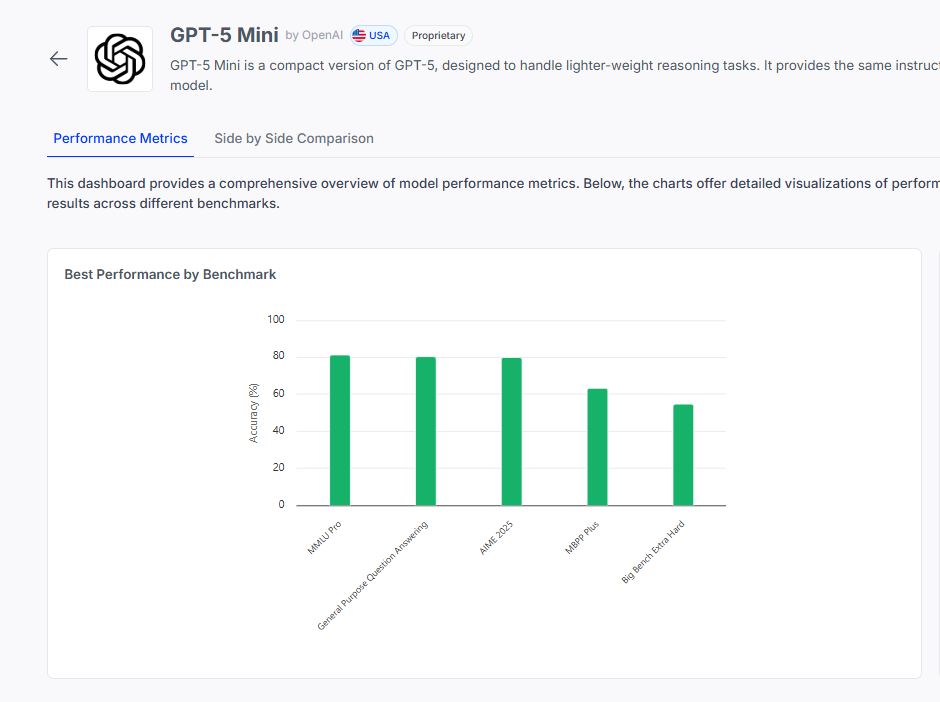Click the back arrow icon
Viewport: 940px width, 702px height.
click(x=59, y=59)
